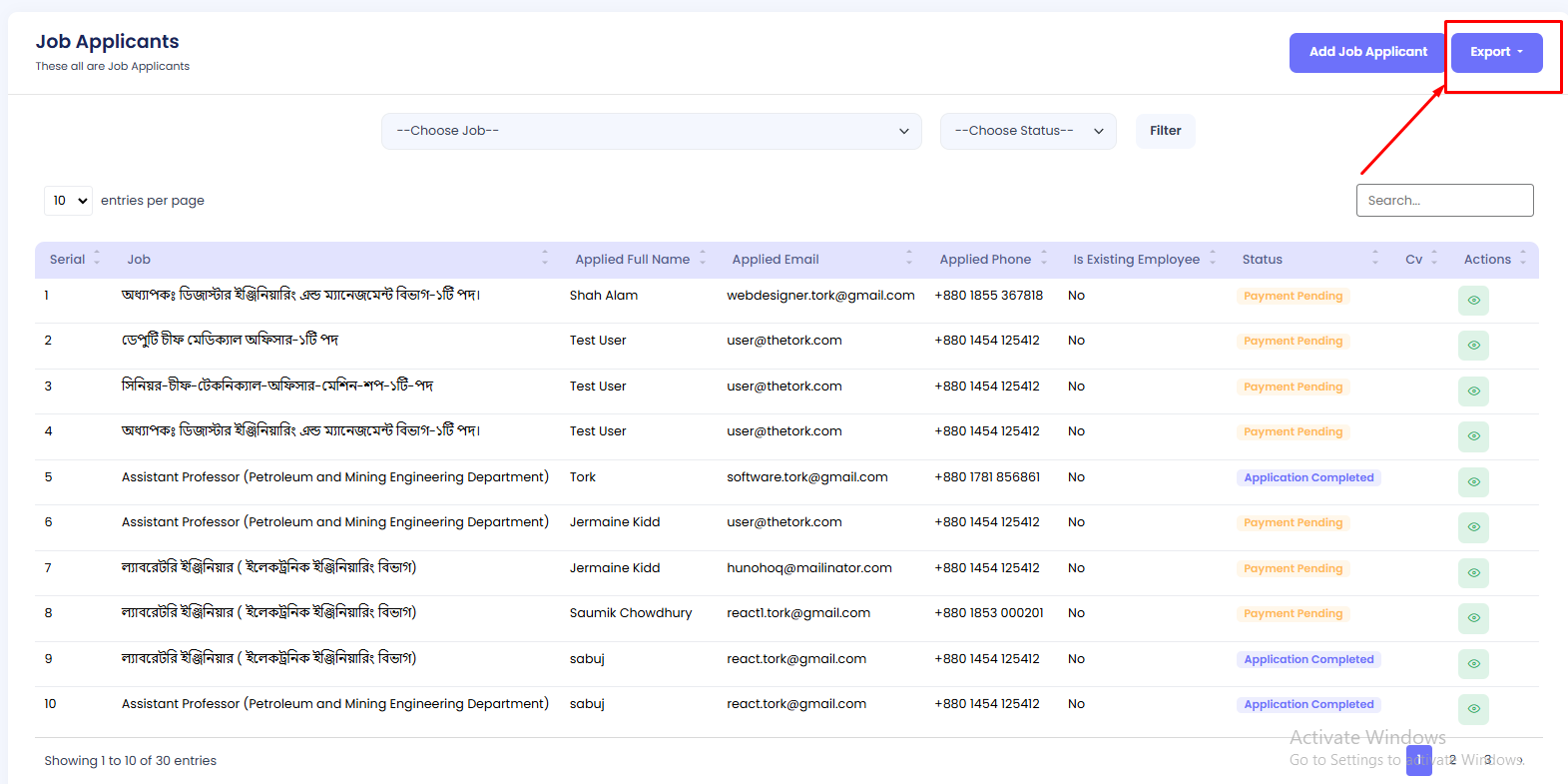Select phone +880 1781 856861
The height and width of the screenshot is (784, 1568).
987,477
